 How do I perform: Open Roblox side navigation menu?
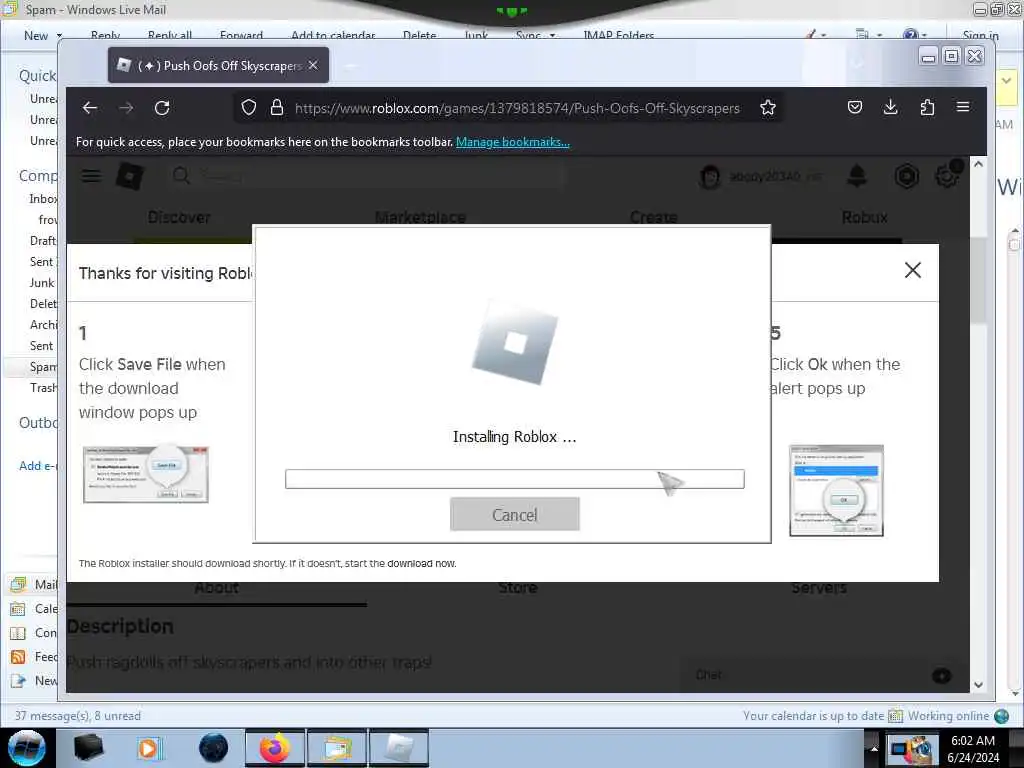pos(91,176)
